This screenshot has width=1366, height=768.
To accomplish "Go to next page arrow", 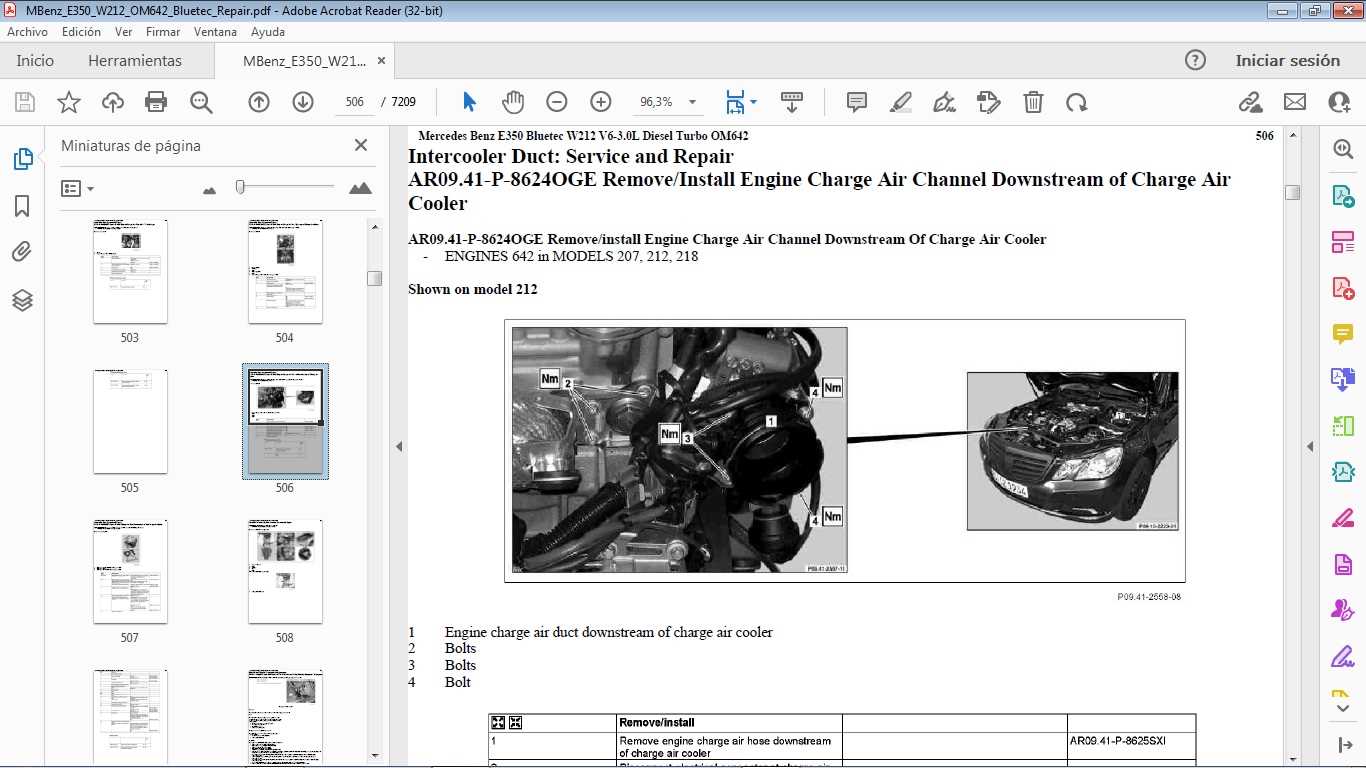I will point(303,102).
